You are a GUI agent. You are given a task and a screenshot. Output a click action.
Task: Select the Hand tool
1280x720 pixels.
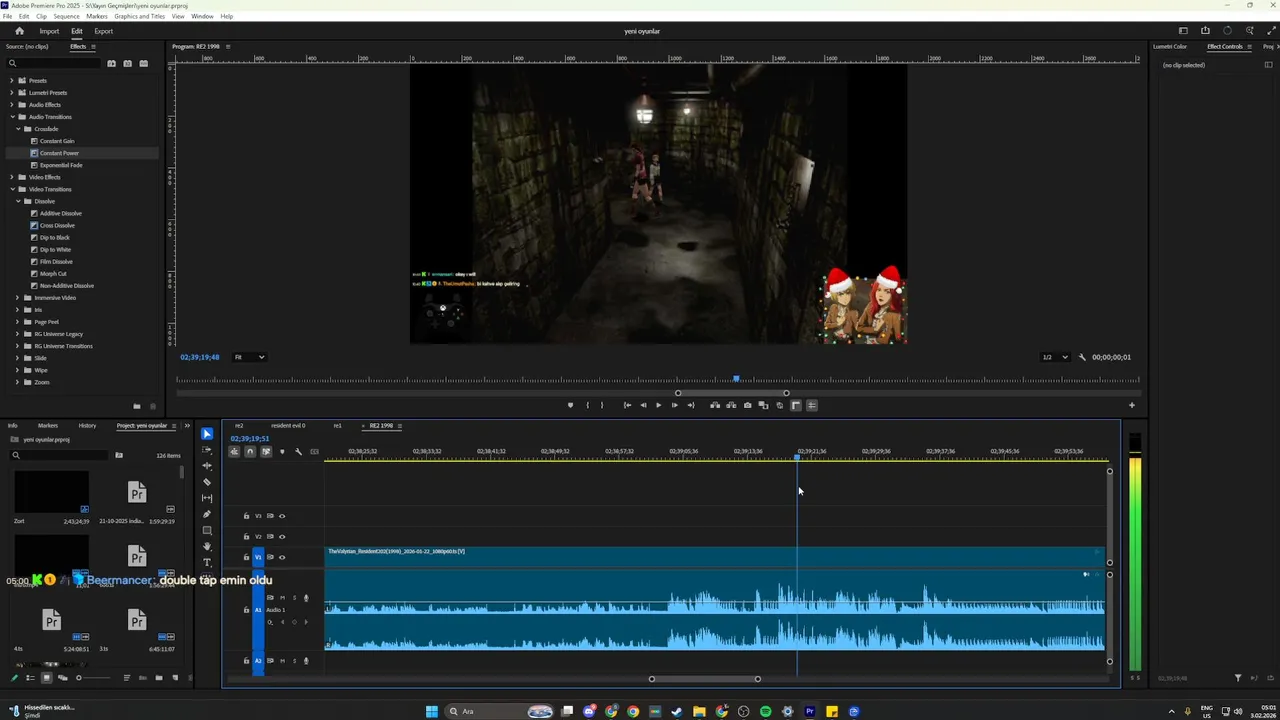click(207, 546)
